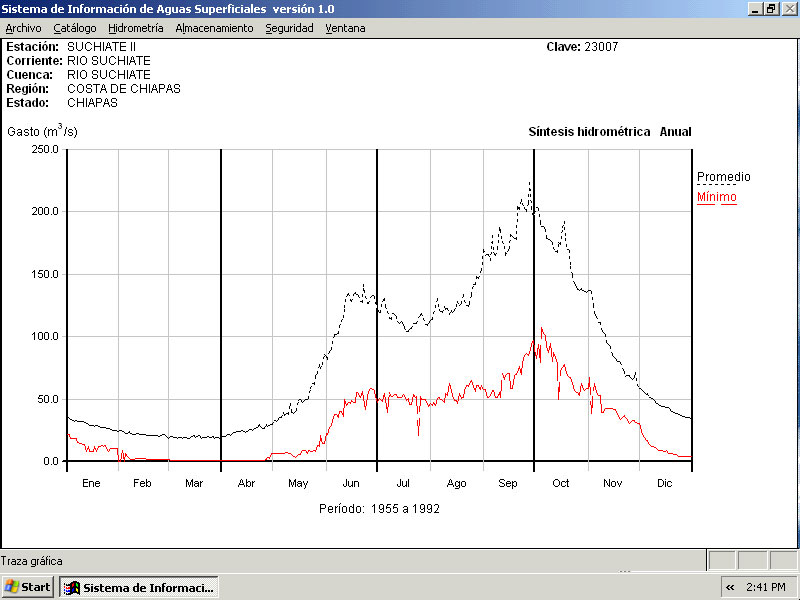The height and width of the screenshot is (600, 800).
Task: Open the Catálogo menu
Action: coord(75,28)
